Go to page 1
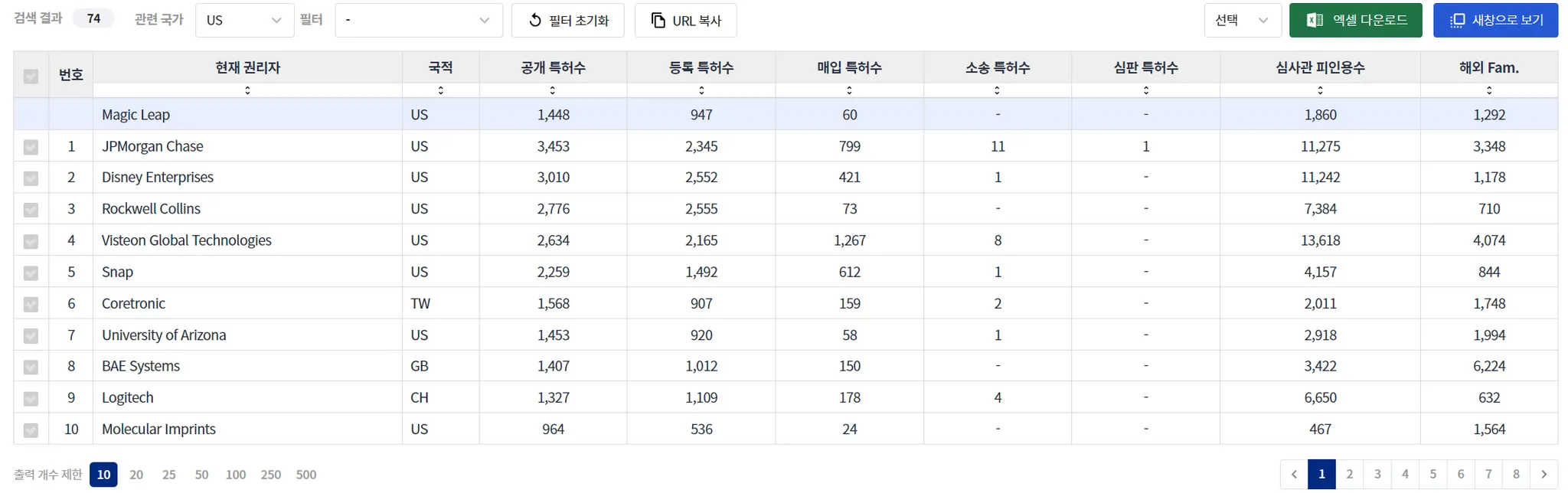The height and width of the screenshot is (493, 1568). pyautogui.click(x=1321, y=474)
